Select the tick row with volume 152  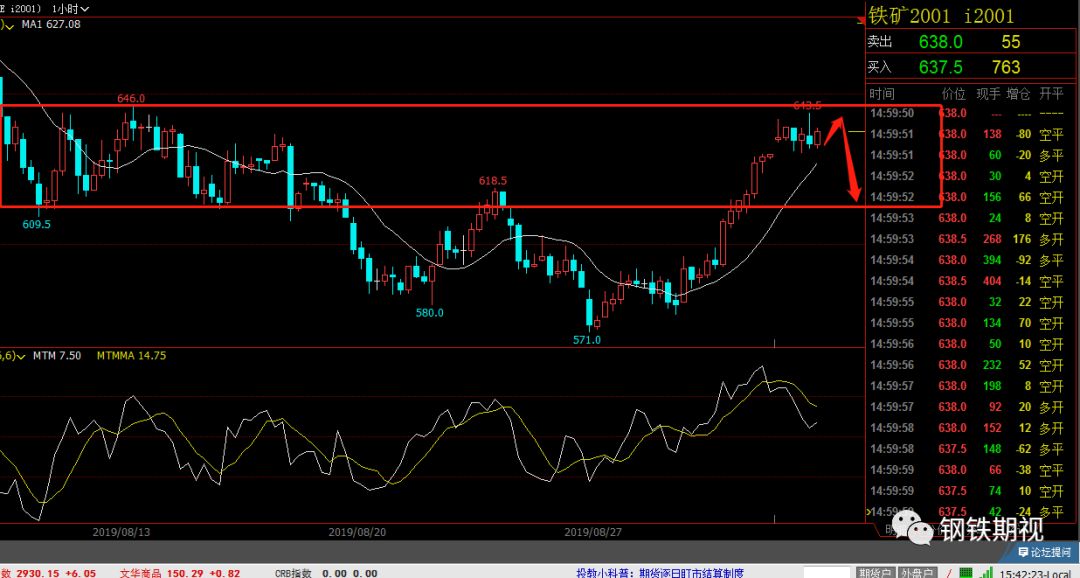tap(967, 428)
